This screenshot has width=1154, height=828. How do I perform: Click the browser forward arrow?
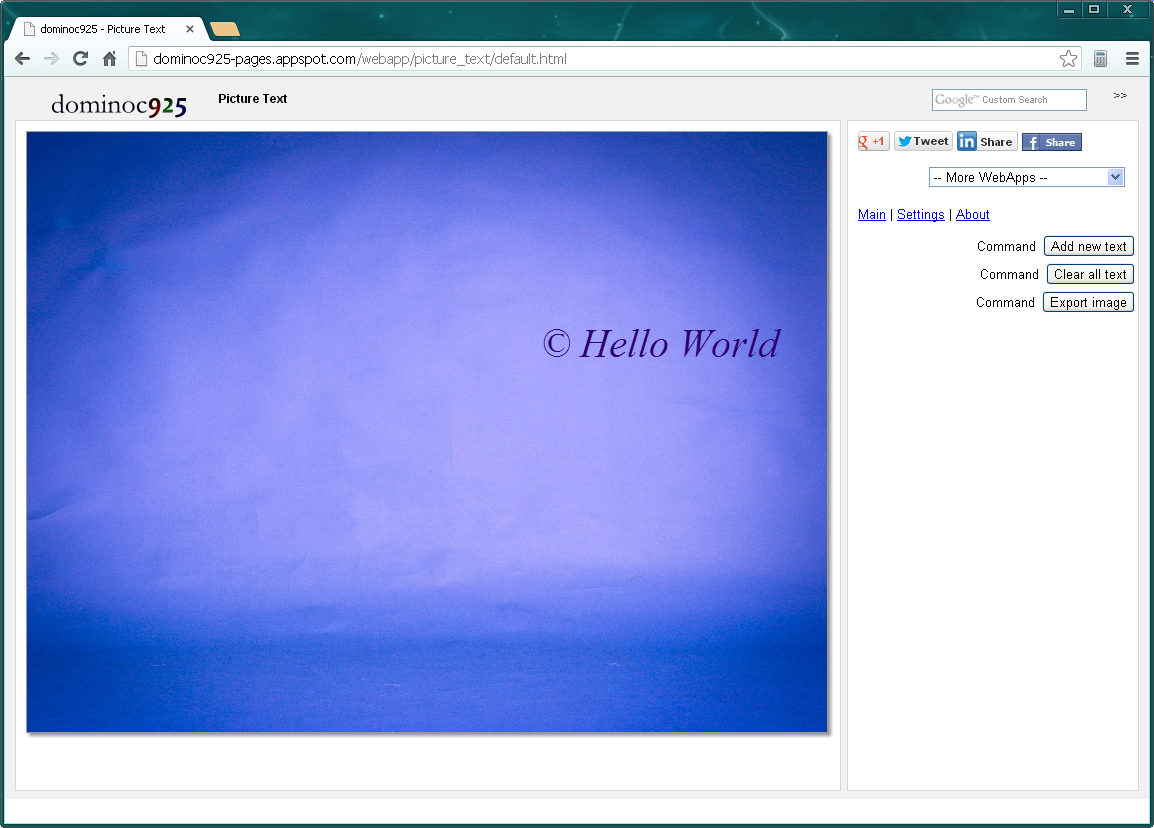click(51, 59)
